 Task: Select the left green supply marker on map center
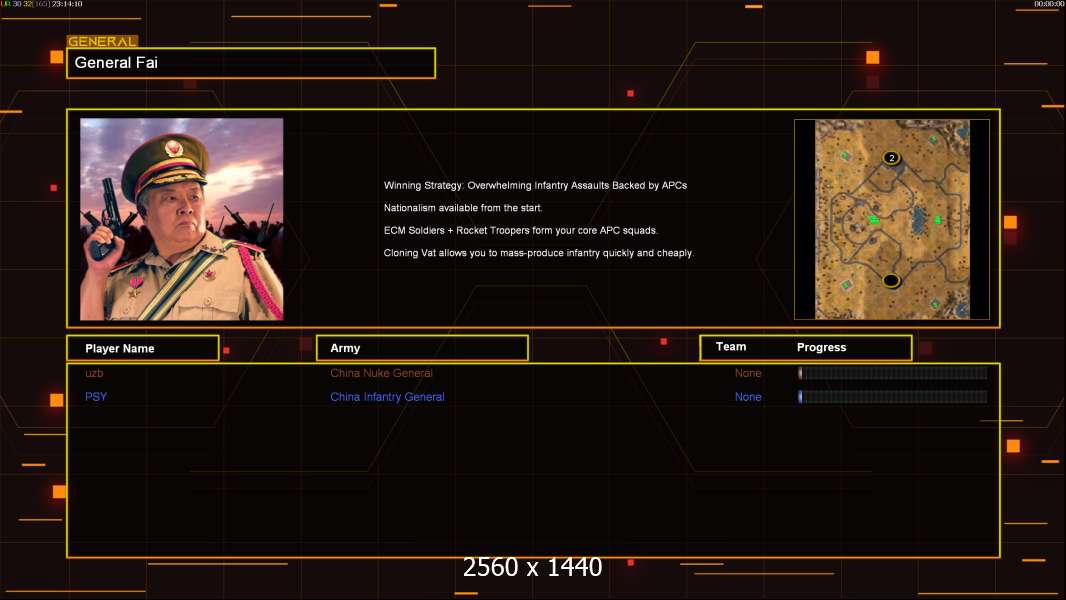874,219
